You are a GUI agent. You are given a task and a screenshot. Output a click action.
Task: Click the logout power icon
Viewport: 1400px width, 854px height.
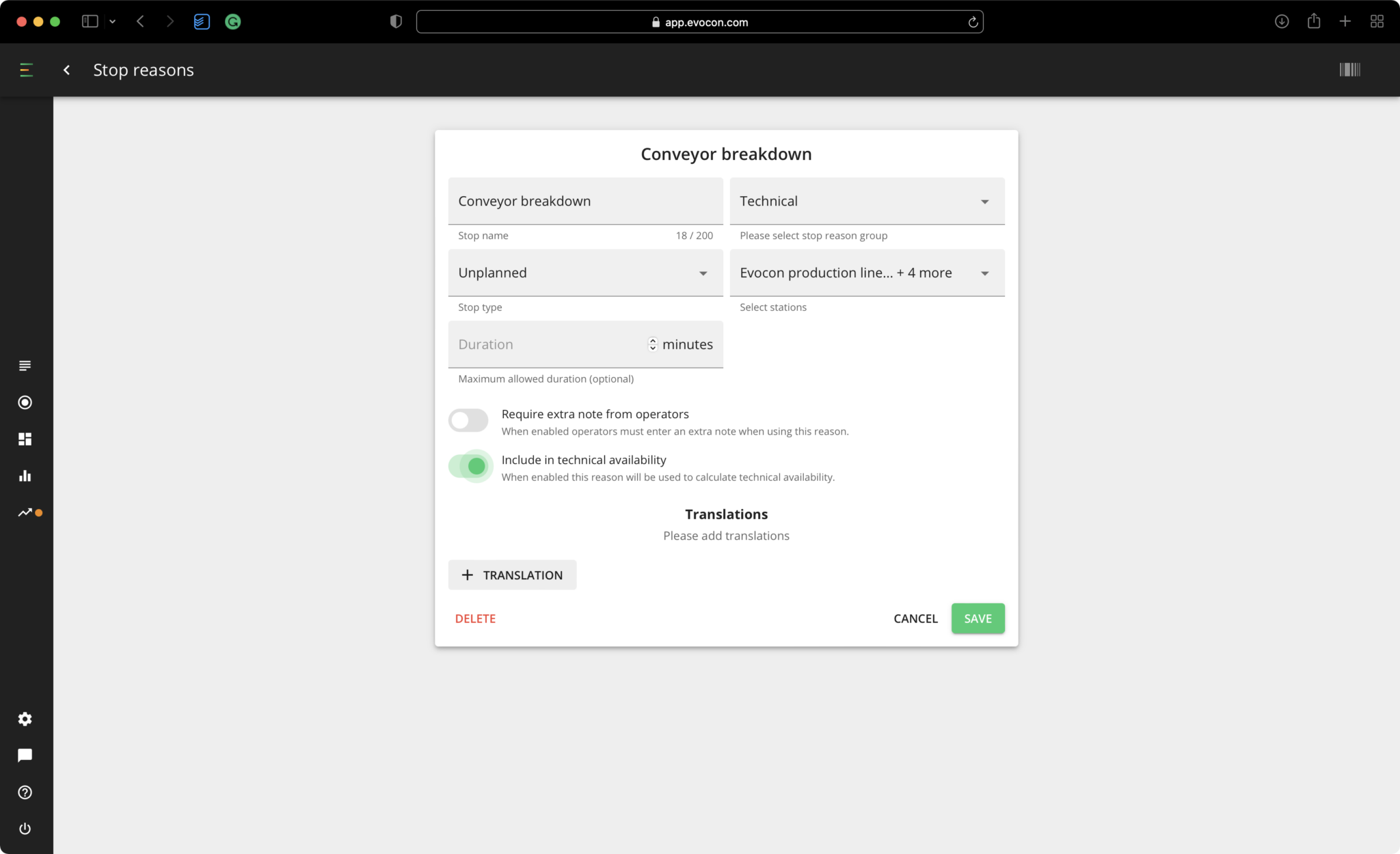pos(25,829)
